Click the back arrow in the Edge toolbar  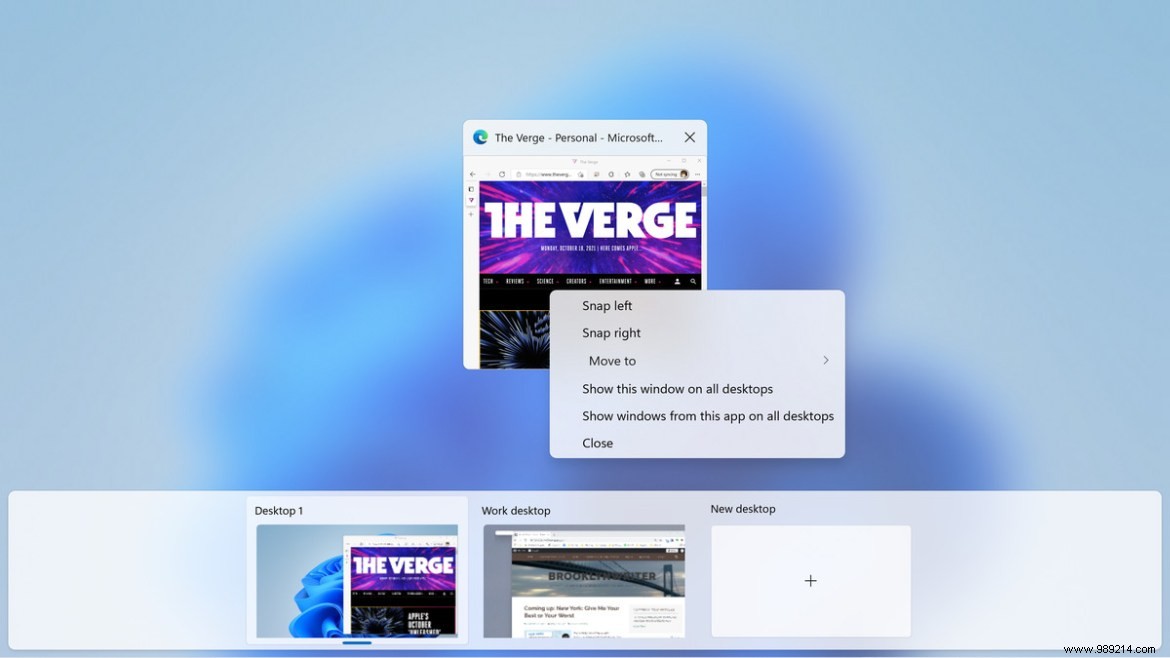(x=472, y=174)
